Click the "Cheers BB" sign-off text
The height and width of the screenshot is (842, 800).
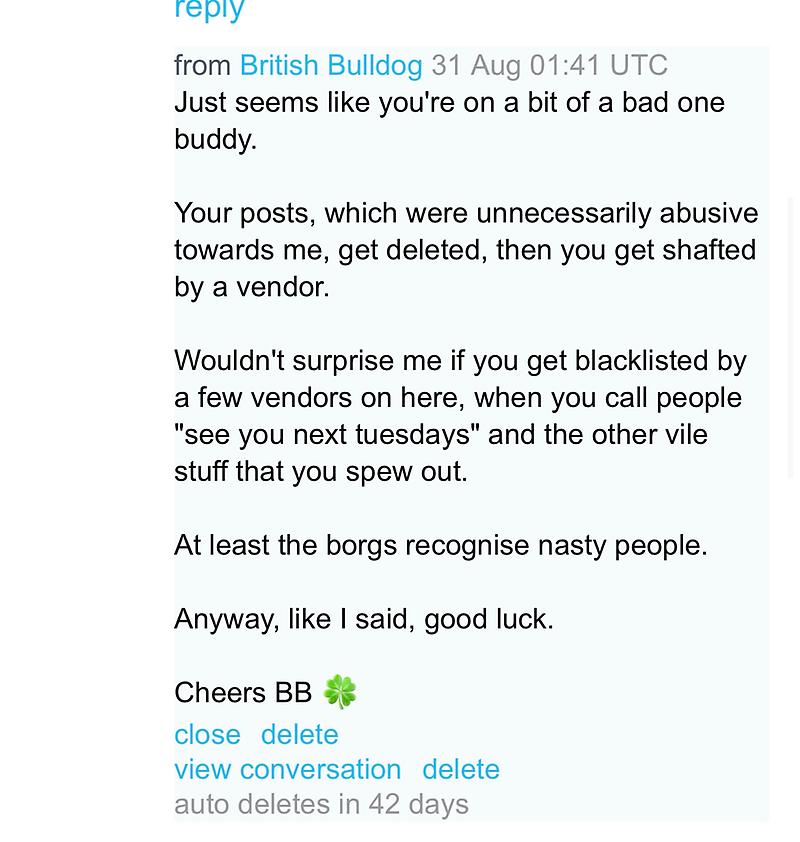click(243, 692)
